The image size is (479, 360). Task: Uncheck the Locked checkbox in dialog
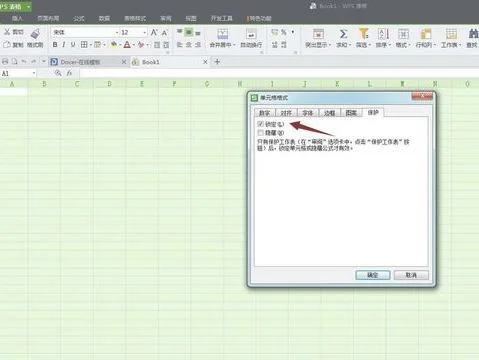[x=260, y=124]
